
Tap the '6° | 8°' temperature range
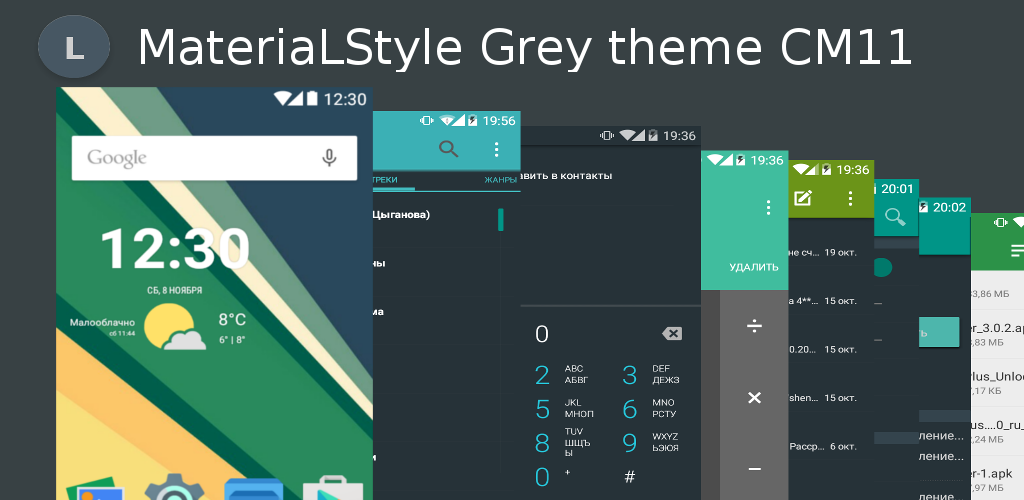[x=232, y=339]
